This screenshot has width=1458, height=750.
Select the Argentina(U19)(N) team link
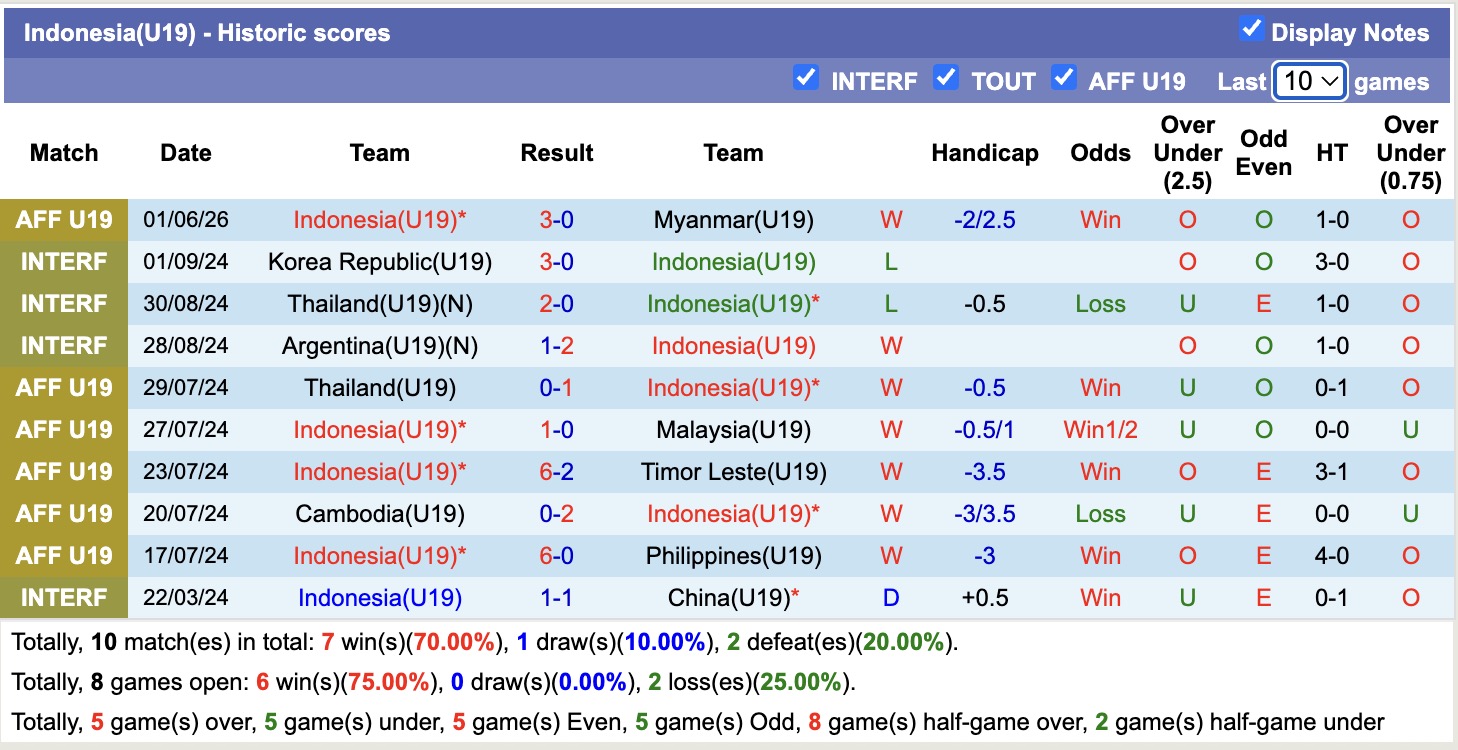click(380, 346)
